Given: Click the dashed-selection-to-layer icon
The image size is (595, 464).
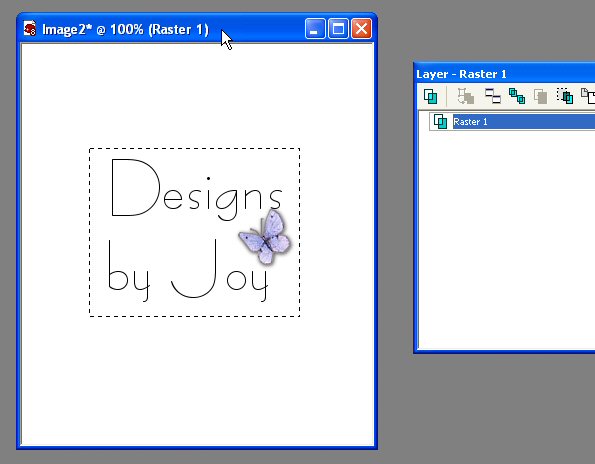Looking at the screenshot, I should (565, 96).
